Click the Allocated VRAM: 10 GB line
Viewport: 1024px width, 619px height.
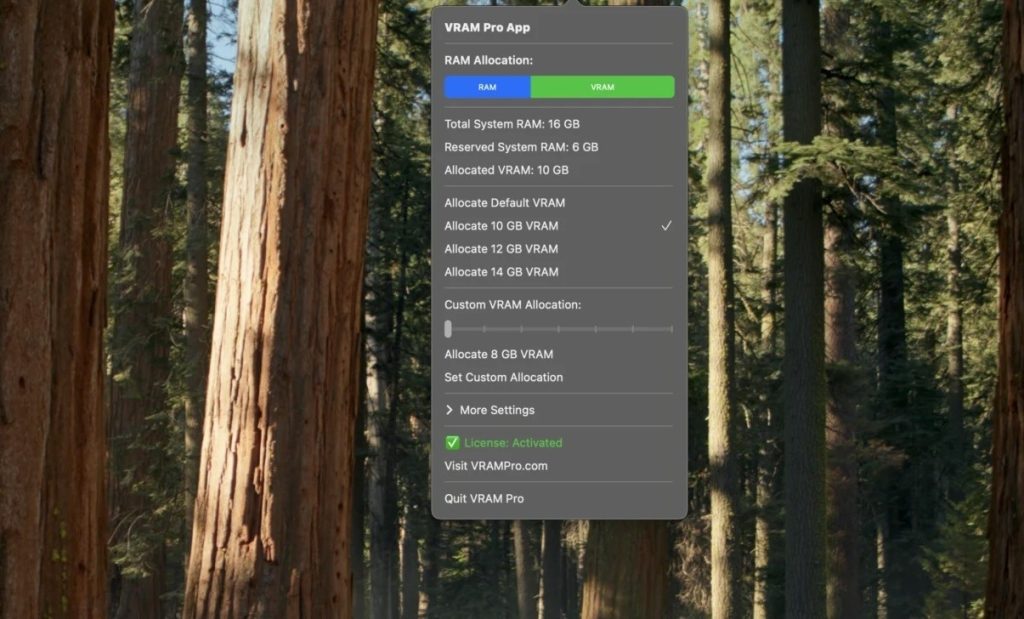pos(506,170)
